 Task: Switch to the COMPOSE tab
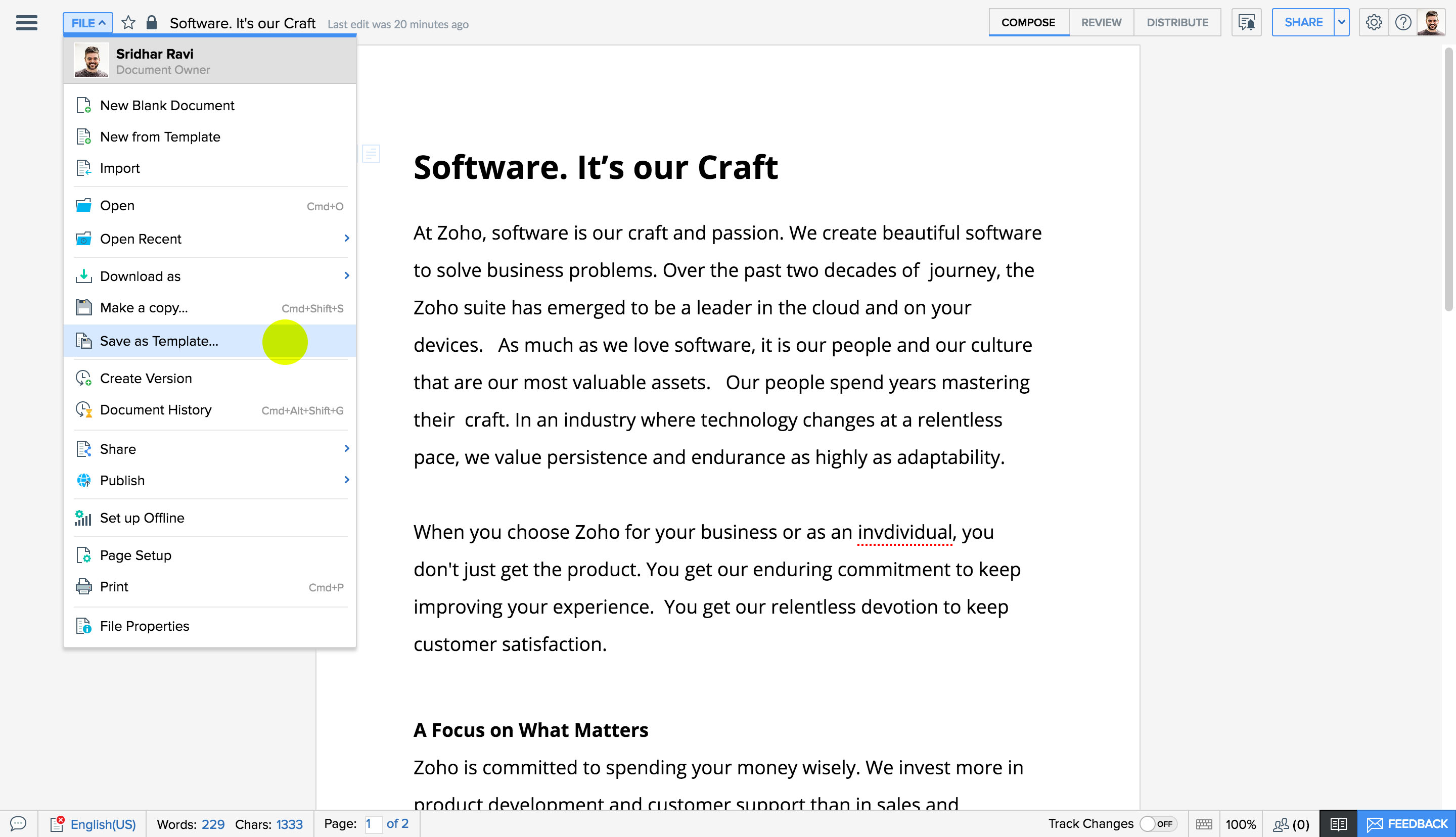click(x=1028, y=22)
